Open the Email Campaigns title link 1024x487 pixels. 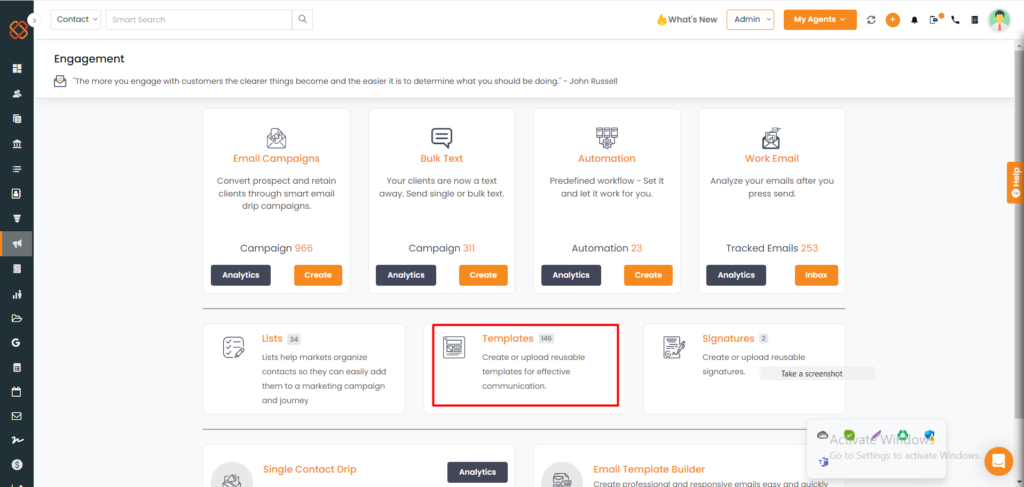click(276, 159)
